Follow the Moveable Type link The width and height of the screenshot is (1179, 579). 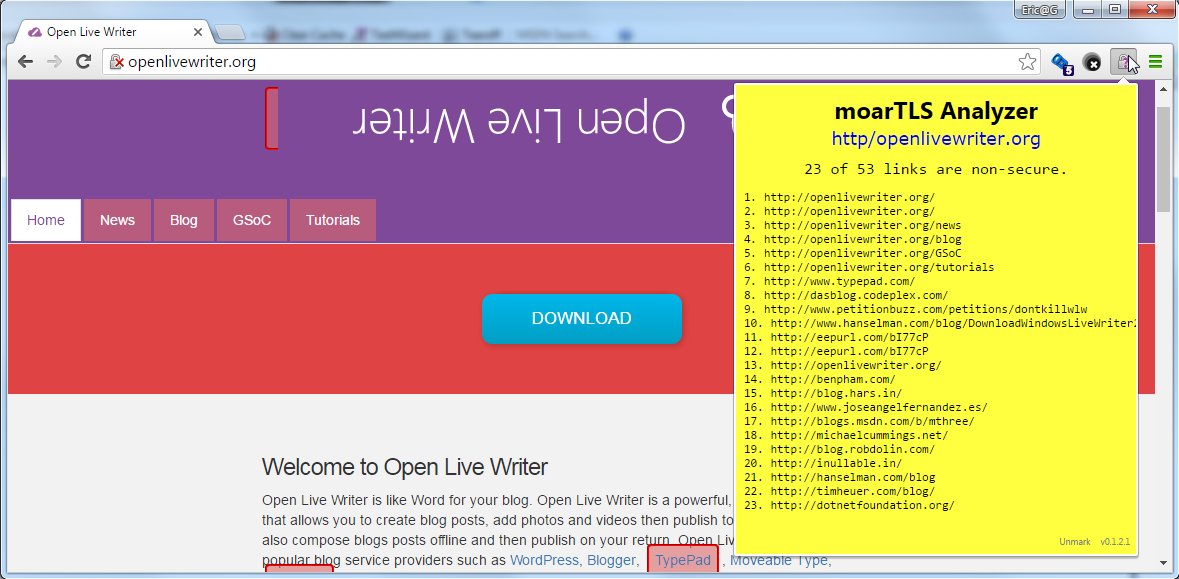click(x=780, y=560)
